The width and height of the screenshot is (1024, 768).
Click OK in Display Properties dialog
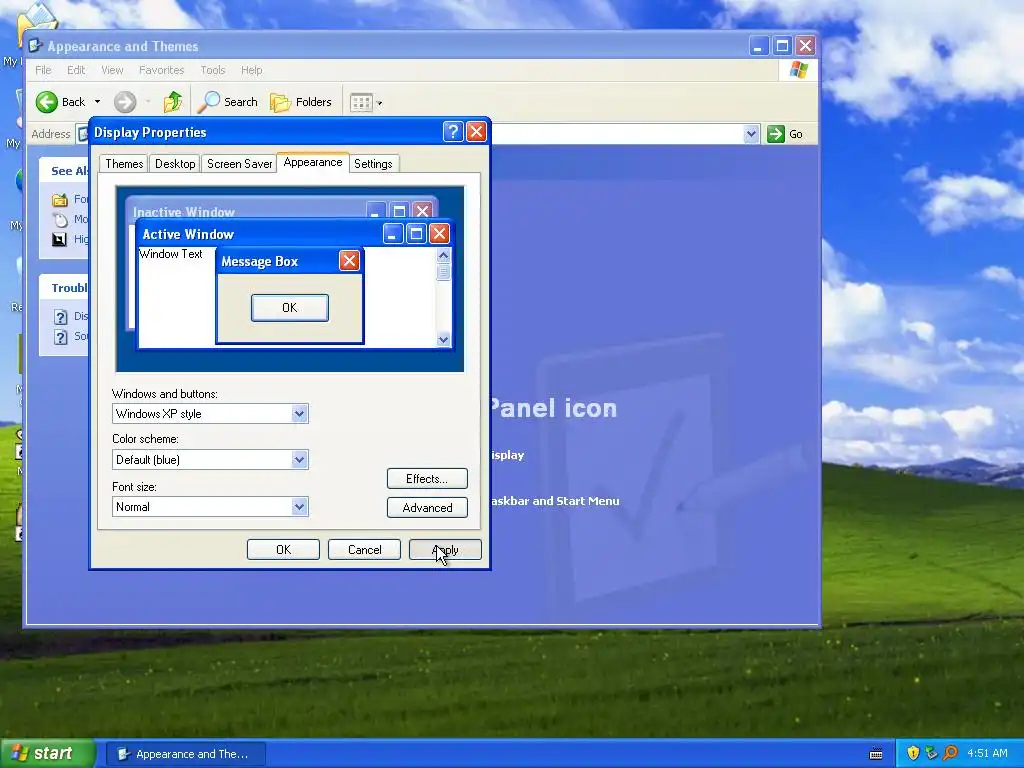pyautogui.click(x=283, y=550)
